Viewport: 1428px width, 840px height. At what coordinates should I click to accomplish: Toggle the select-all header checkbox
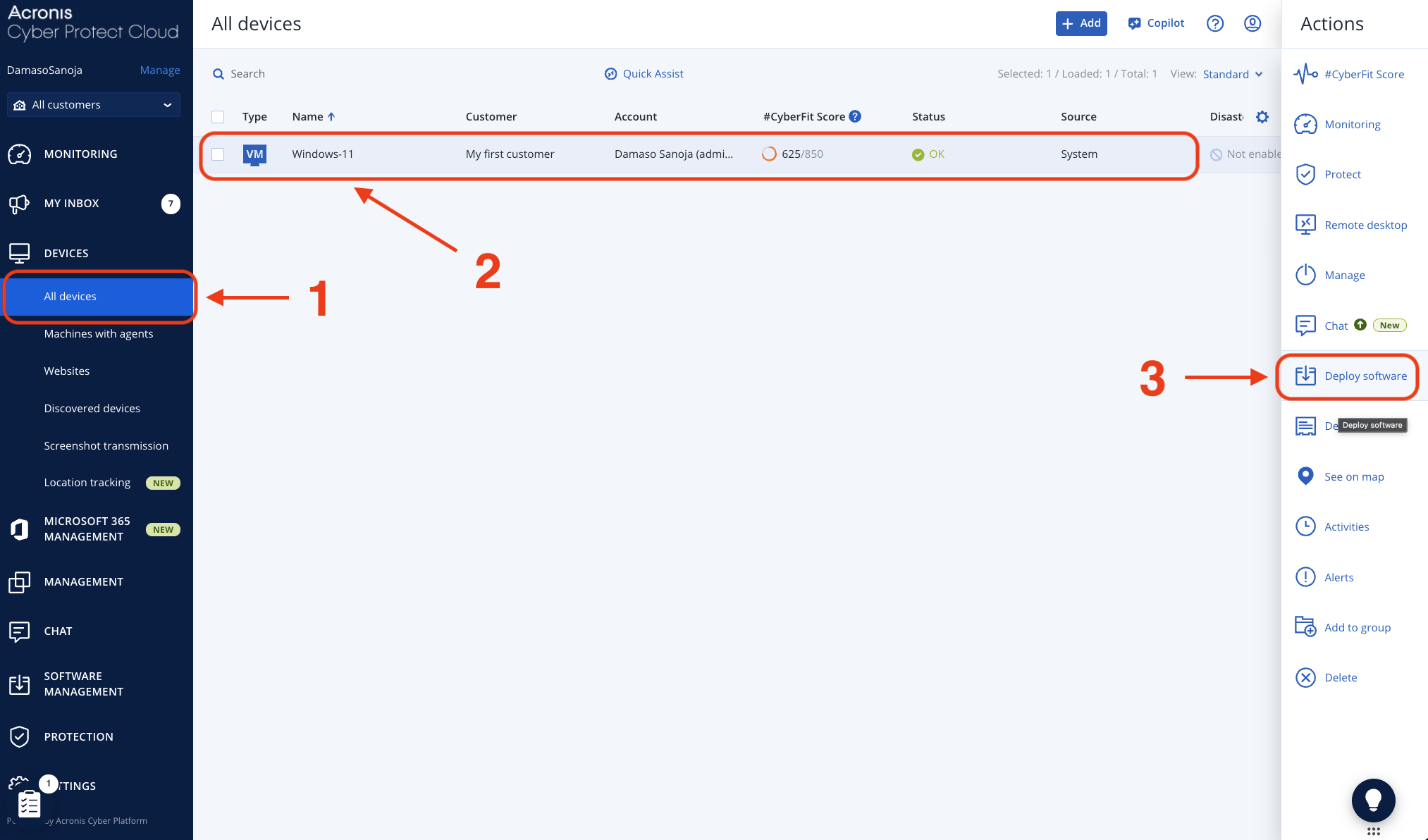(x=218, y=117)
